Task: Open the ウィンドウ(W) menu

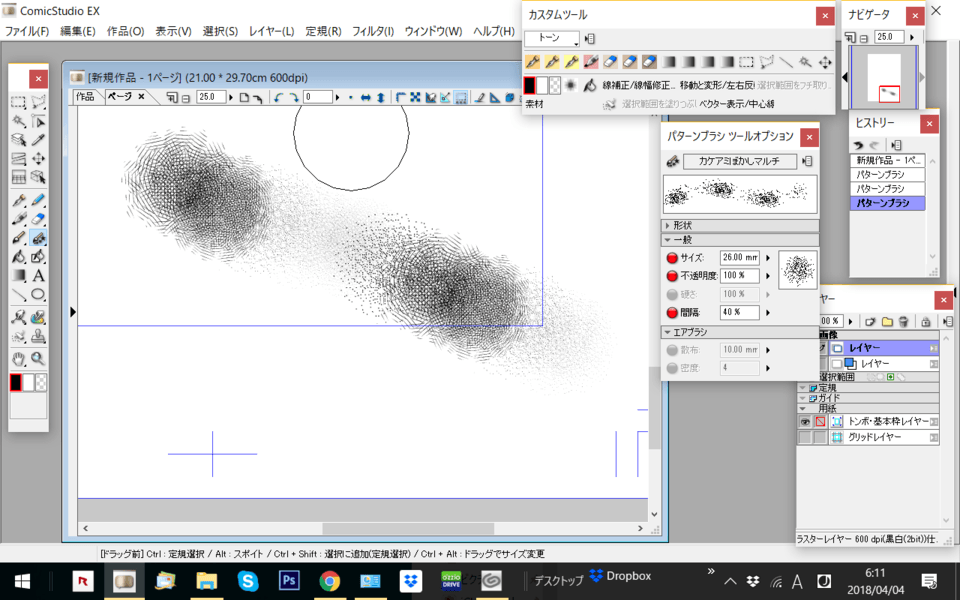Action: coord(433,31)
